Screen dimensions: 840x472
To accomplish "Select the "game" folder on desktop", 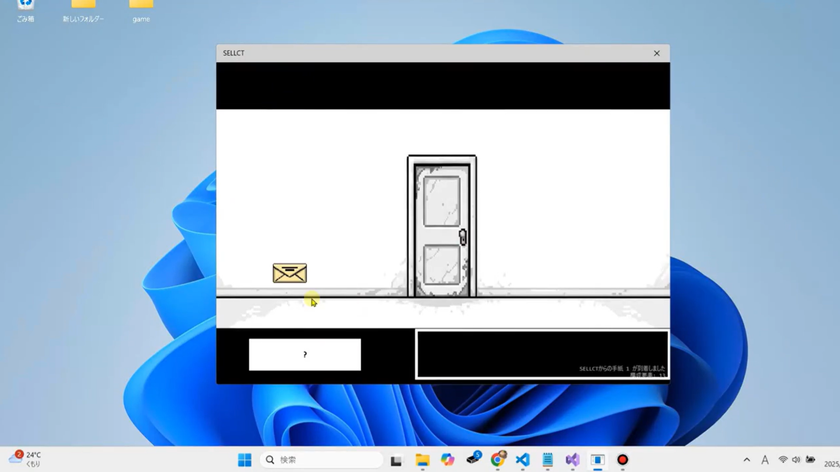I will point(141,10).
